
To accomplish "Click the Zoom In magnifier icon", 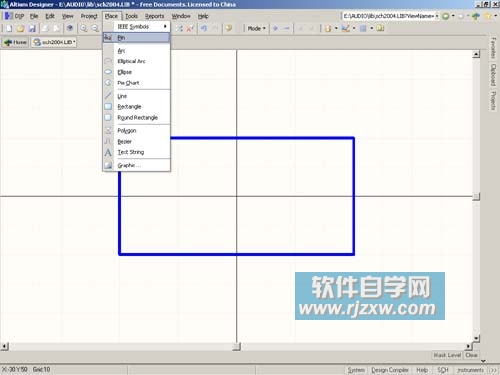I will pos(84,28).
